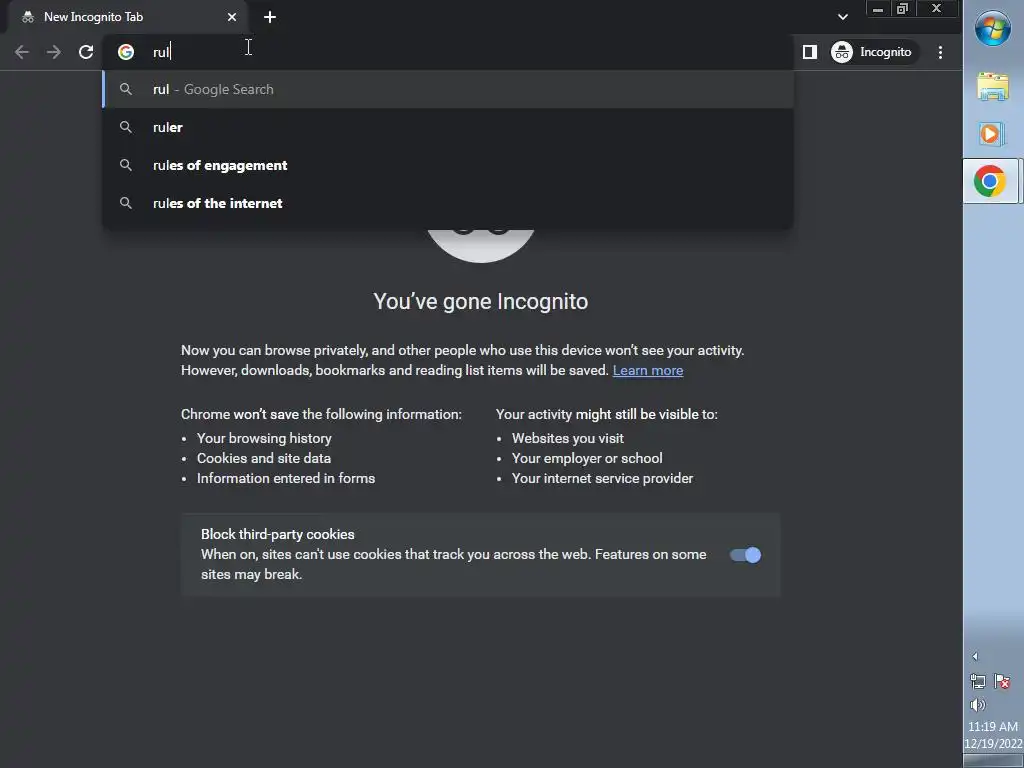Select the New Incognito Tab

(x=128, y=17)
